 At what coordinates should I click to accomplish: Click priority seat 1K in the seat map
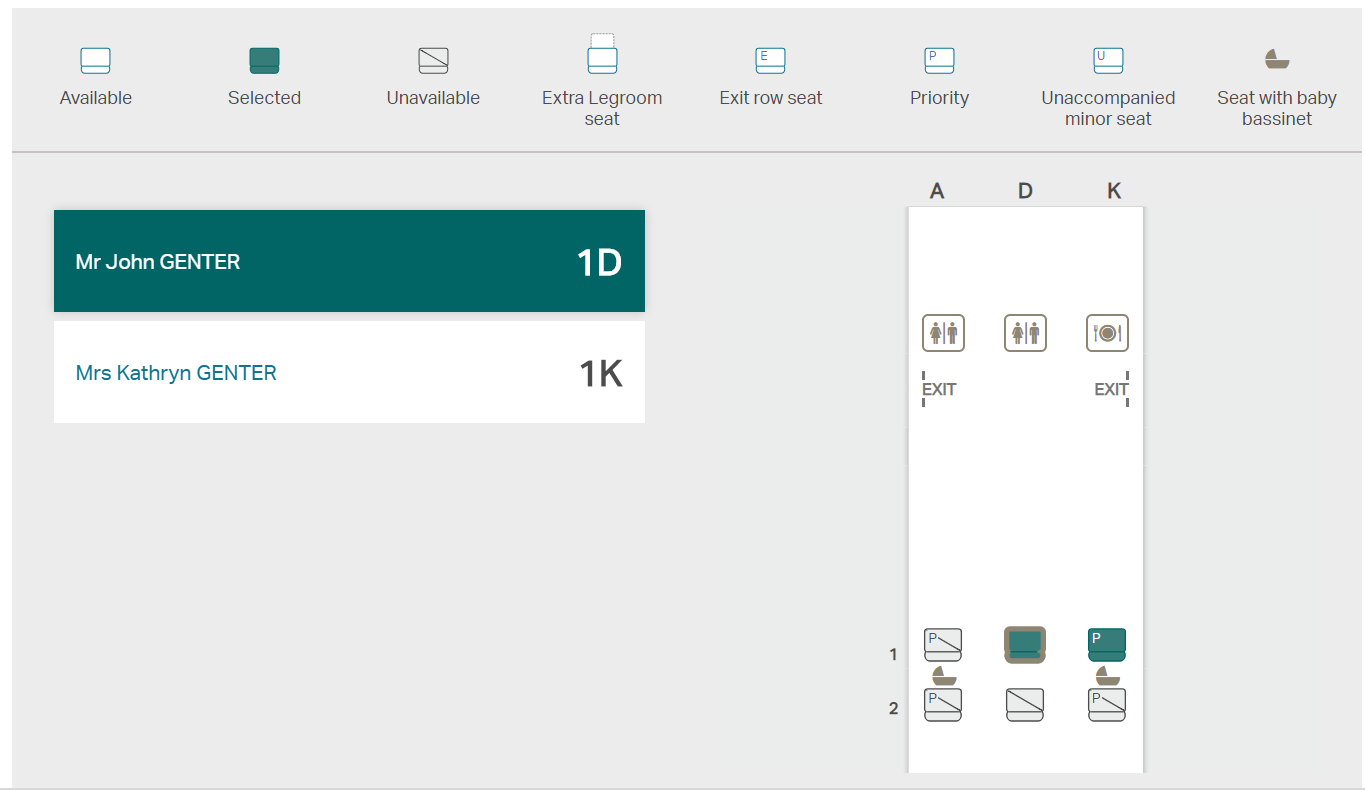tap(1107, 644)
